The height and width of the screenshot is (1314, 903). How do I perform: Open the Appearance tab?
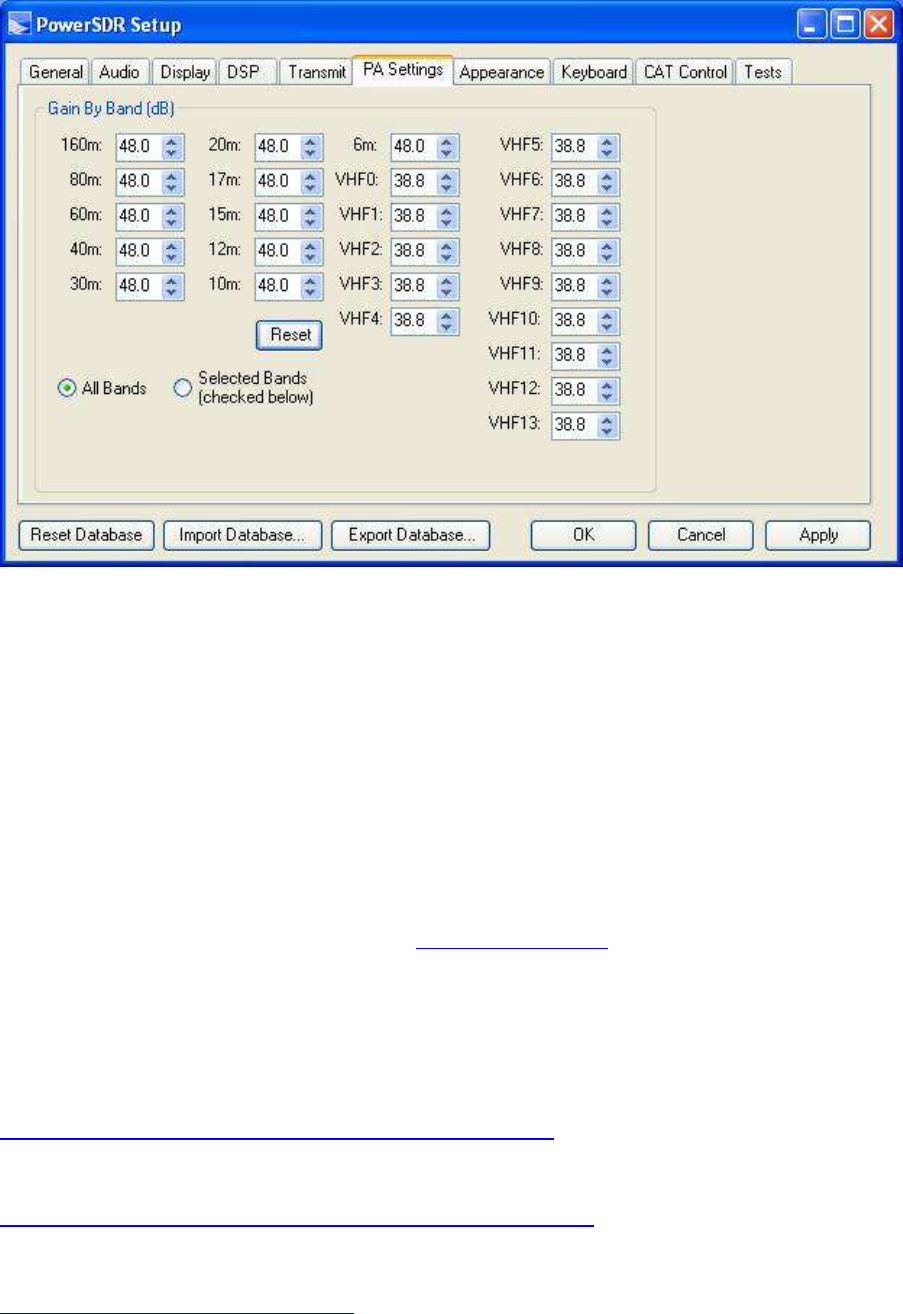coord(502,72)
